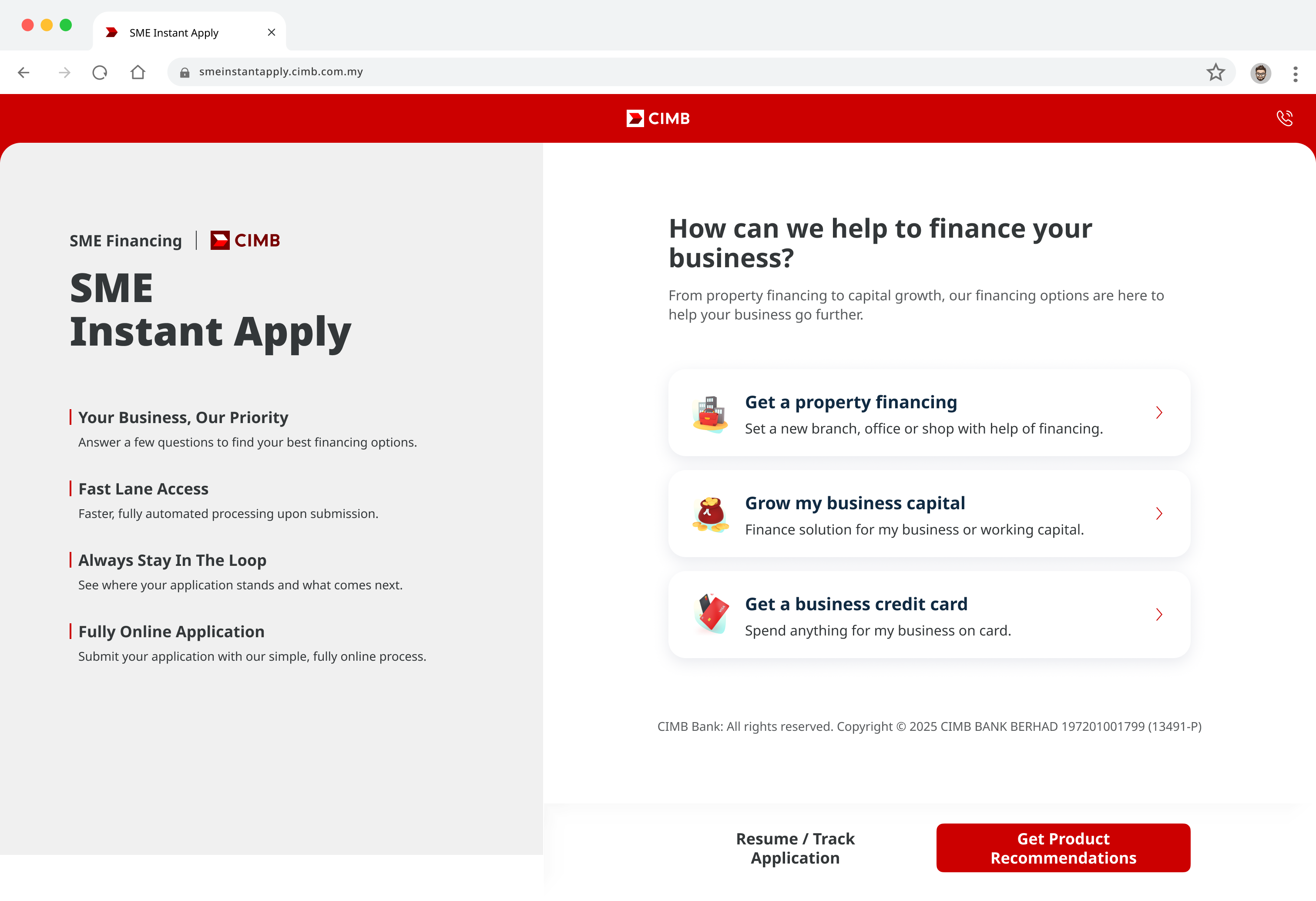1316x901 pixels.
Task: Expand the business credit card chevron
Action: pos(1158,615)
